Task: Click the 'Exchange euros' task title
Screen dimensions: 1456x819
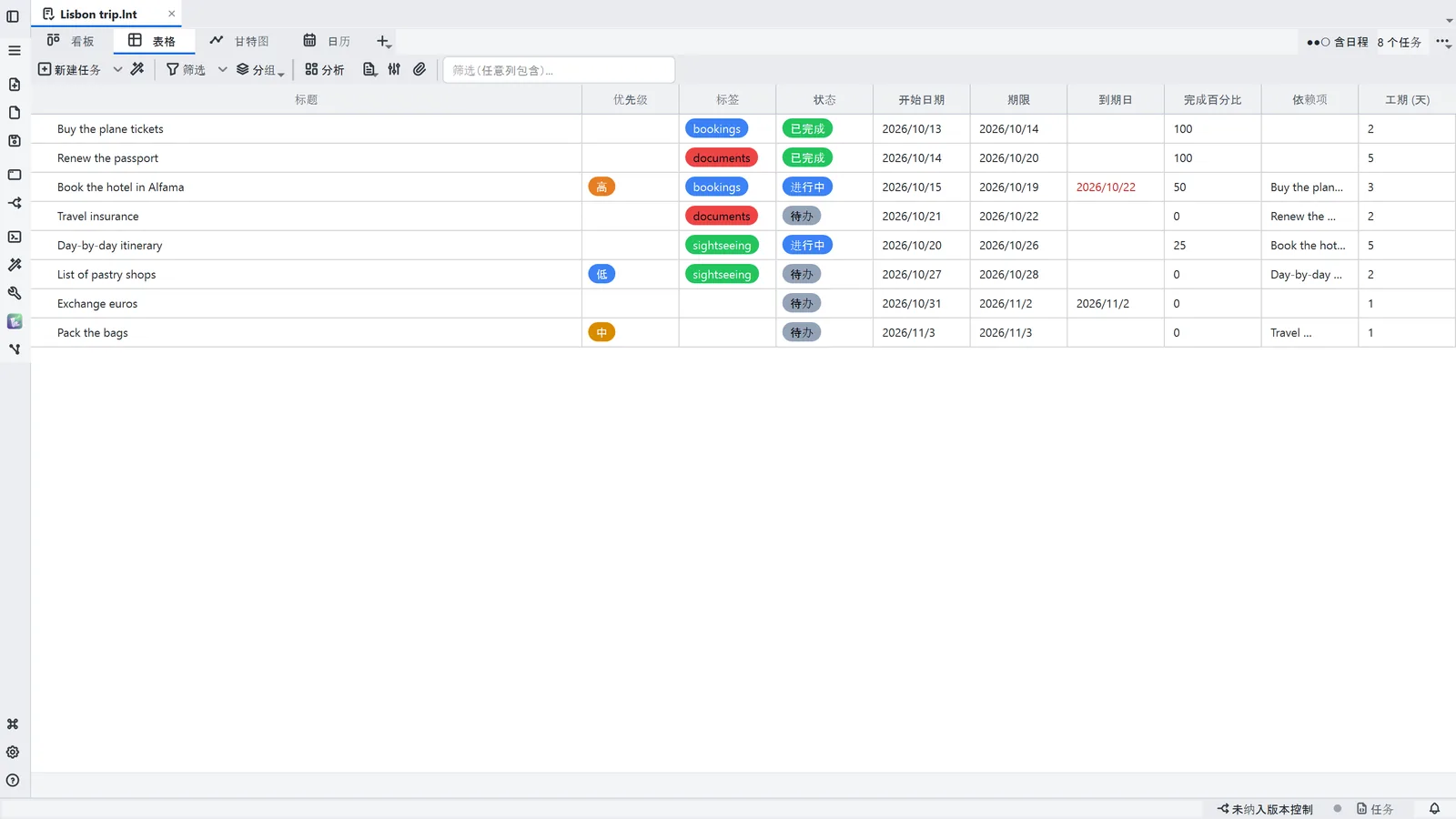Action: (97, 303)
